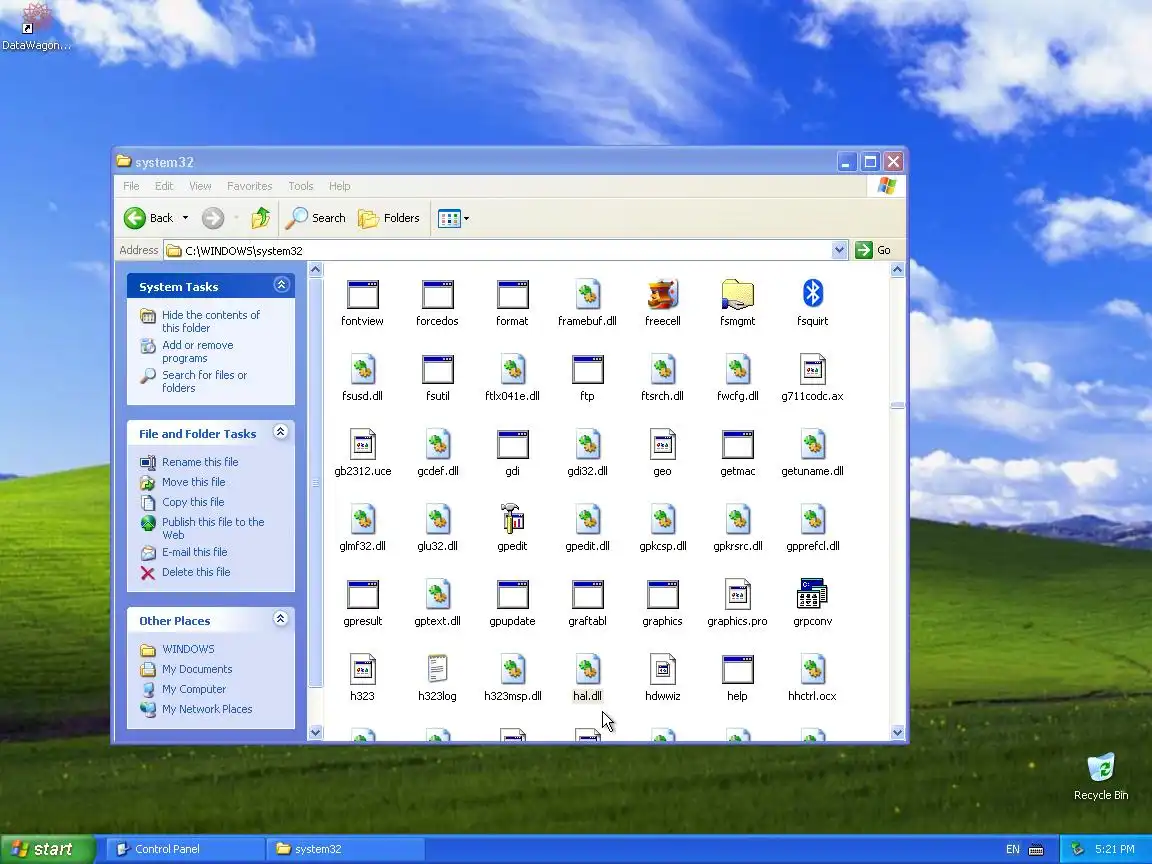Toggle the Folders pane

point(389,218)
